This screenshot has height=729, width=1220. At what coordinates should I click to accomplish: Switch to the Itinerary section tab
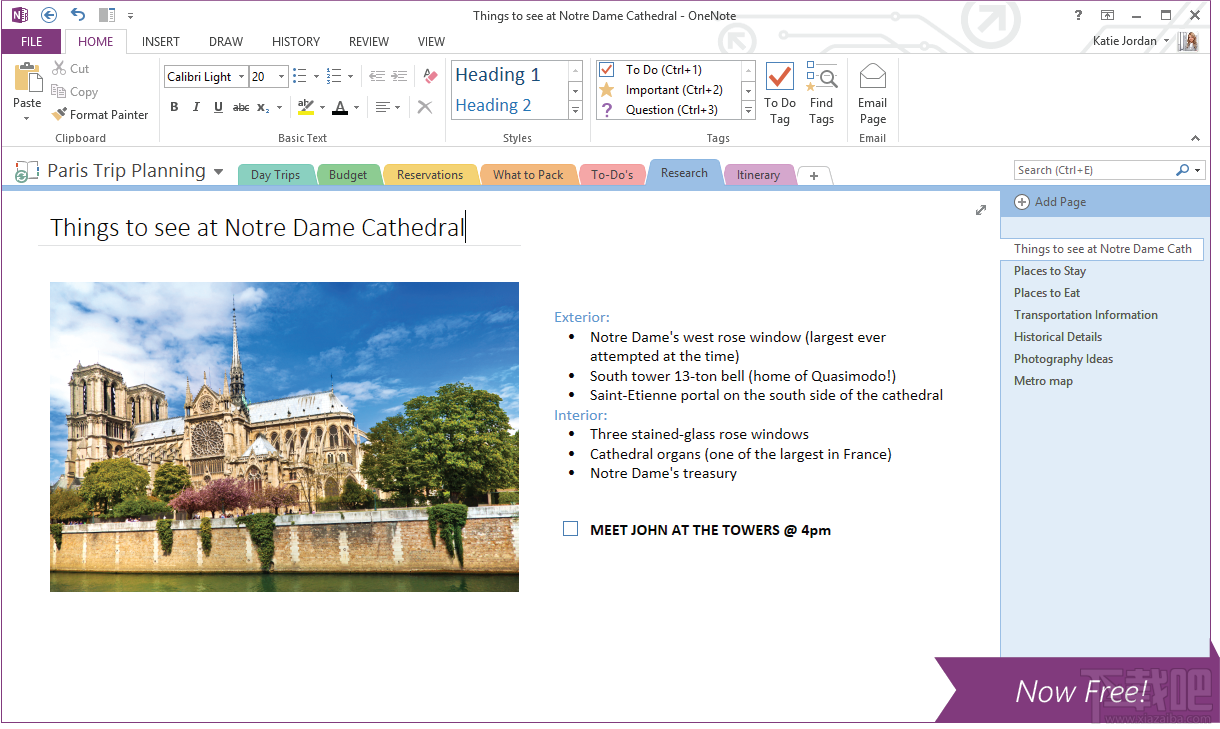758,174
